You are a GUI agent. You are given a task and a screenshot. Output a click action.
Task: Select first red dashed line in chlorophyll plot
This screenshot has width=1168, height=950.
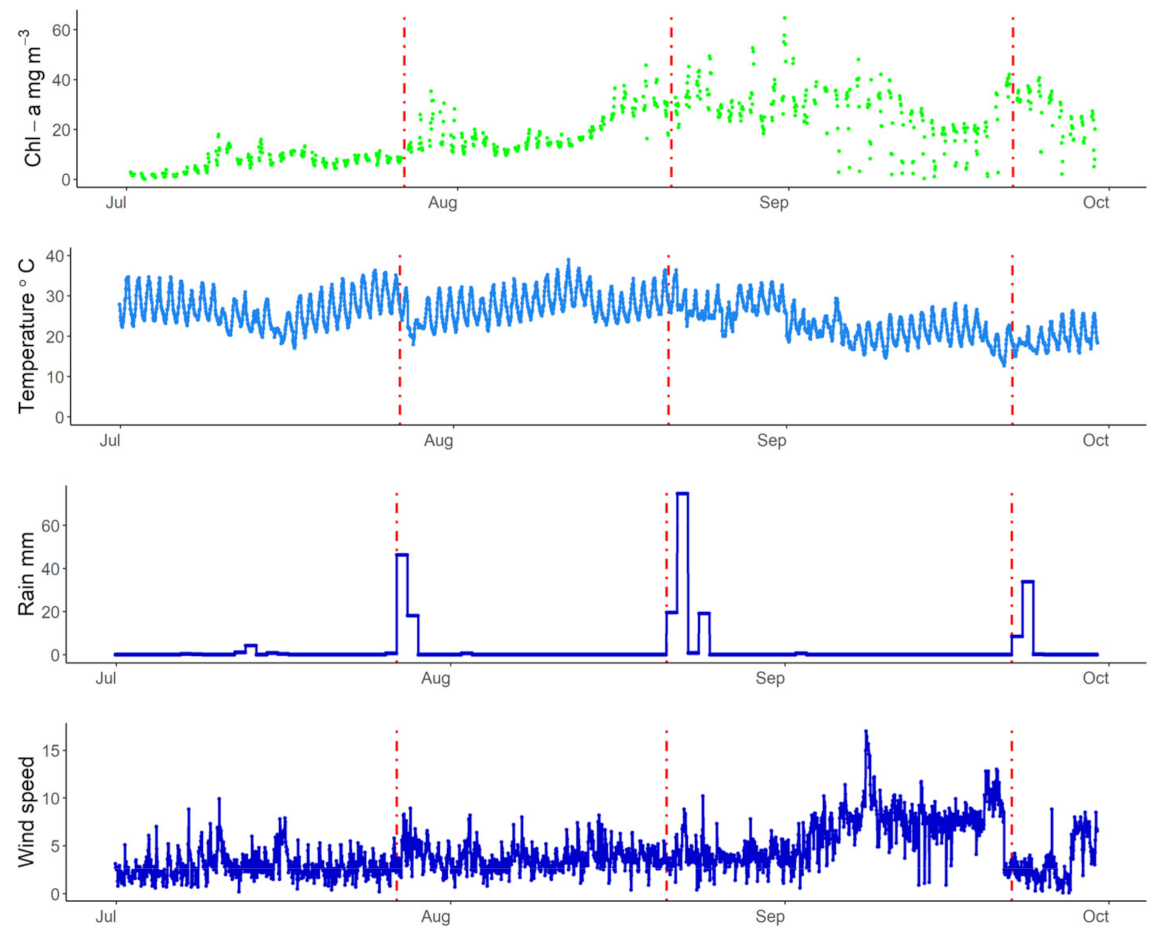tap(404, 100)
